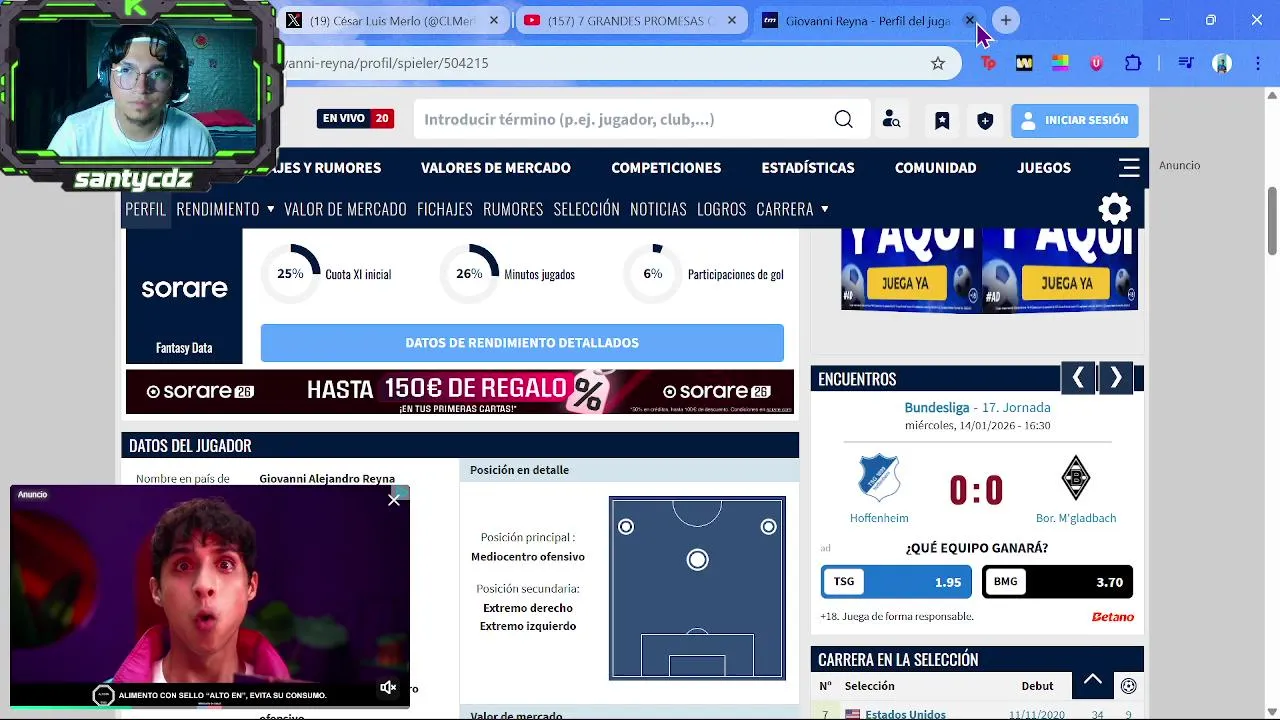The image size is (1280, 720).
Task: Open the Bor. M'gladbach team link
Action: [1076, 518]
